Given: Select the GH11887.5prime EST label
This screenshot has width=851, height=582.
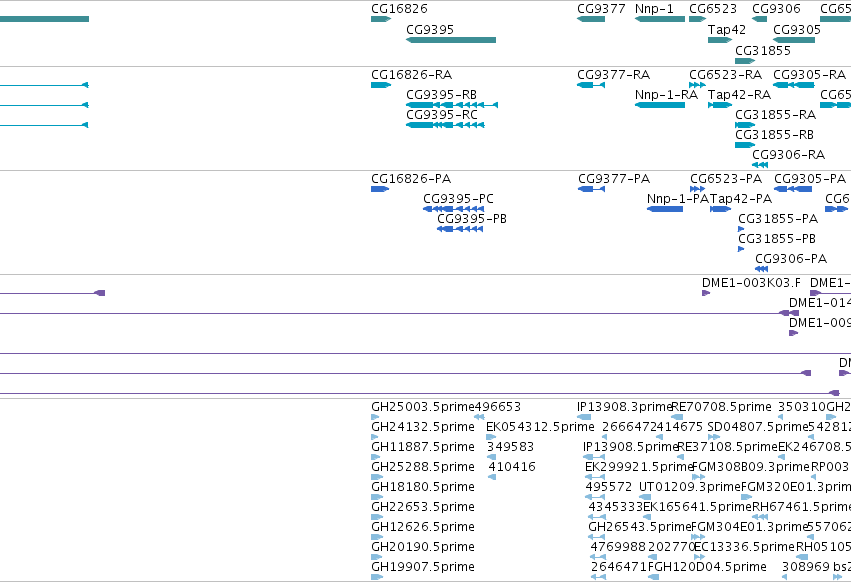Looking at the screenshot, I should point(423,447).
